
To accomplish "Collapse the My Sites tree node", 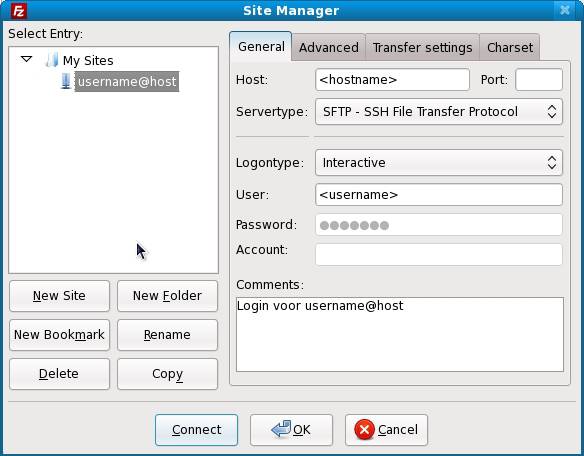I will [x=26, y=59].
